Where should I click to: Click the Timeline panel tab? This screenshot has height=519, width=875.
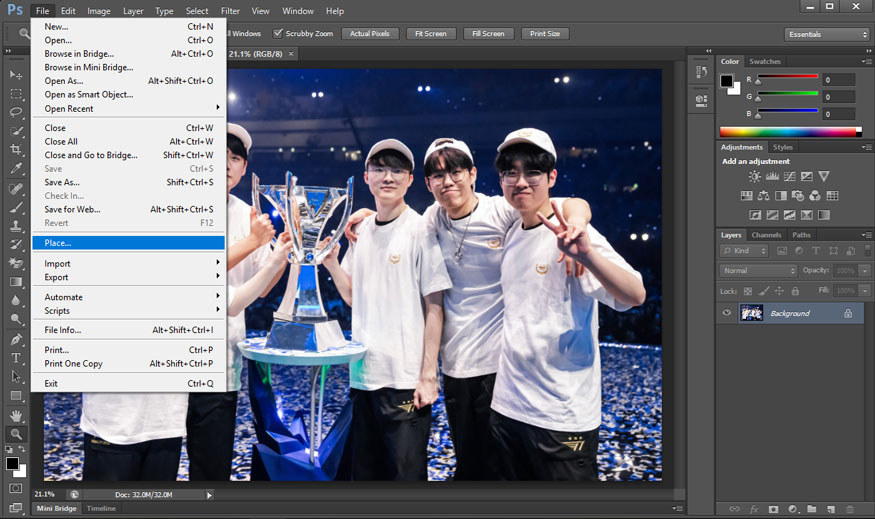pos(101,508)
